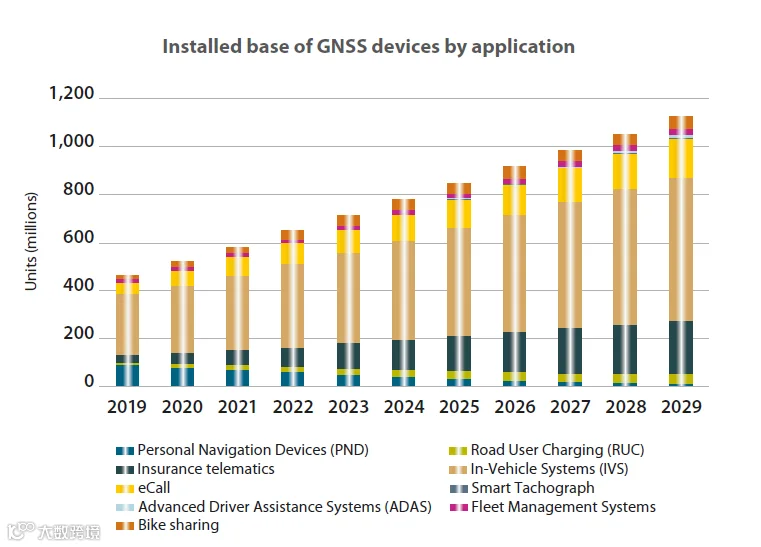Click the 2029 x-axis label
Screen dimensions: 761x547
tap(681, 407)
